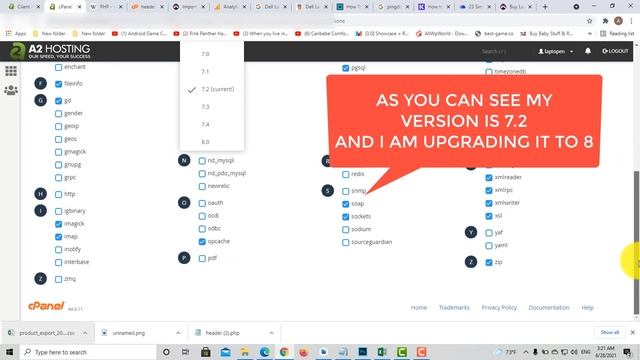640x360 pixels.
Task: Toggle the gd extension checkbox
Action: pos(58,100)
